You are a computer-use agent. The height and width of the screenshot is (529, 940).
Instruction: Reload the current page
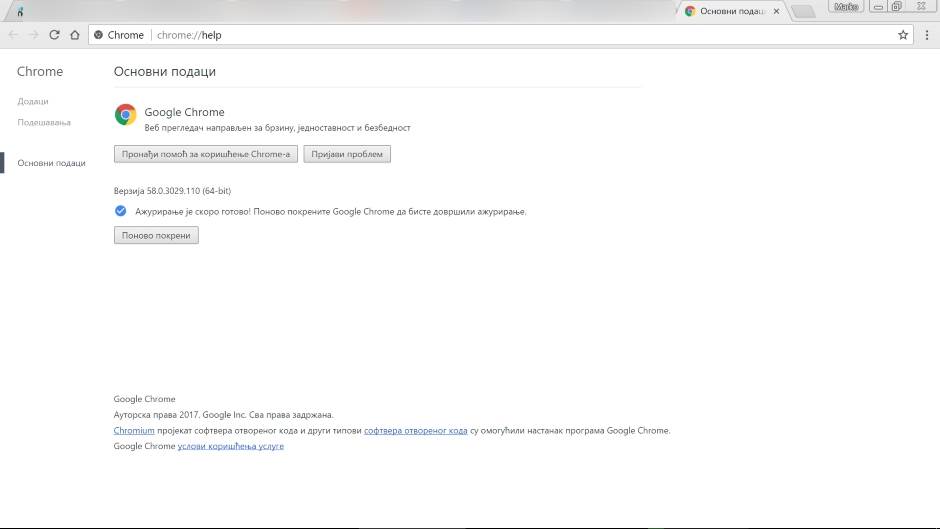[54, 35]
